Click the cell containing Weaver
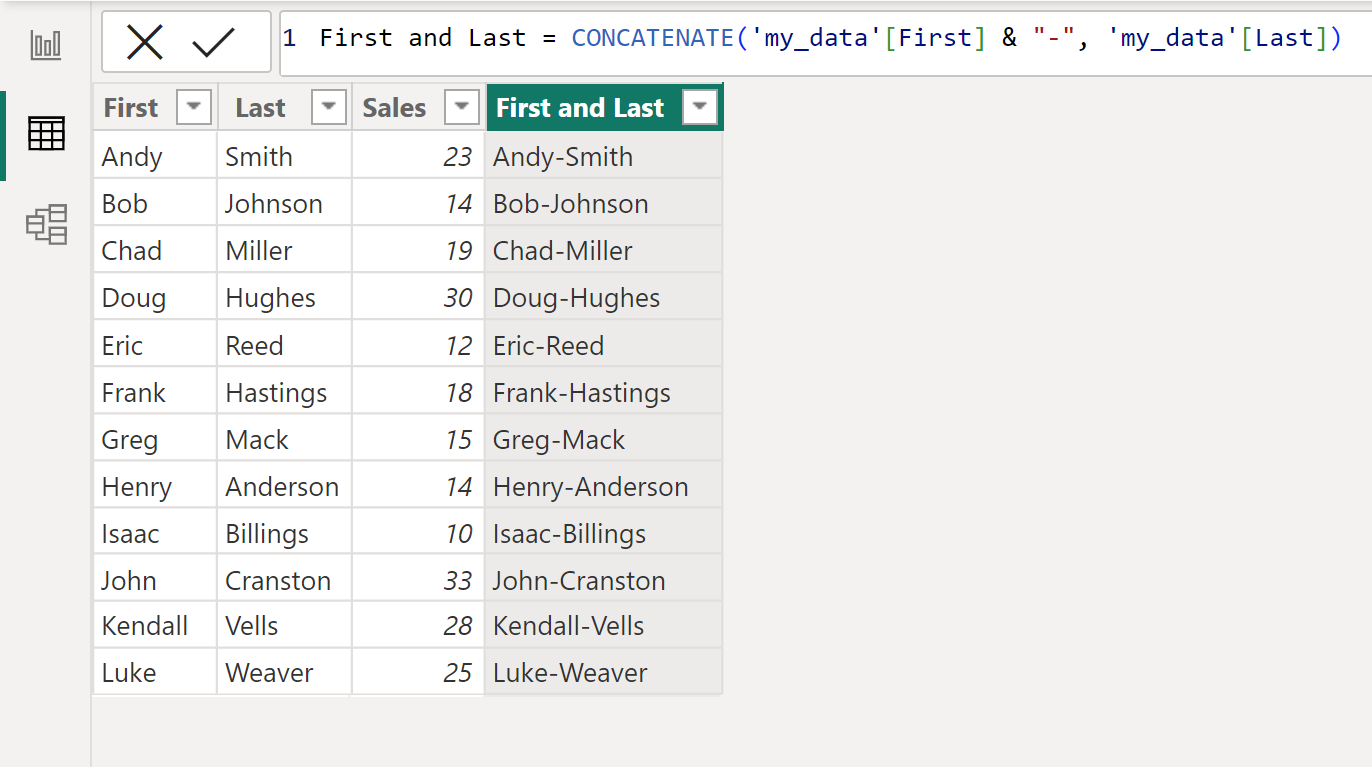Screen dimensions: 1372x767 284,672
